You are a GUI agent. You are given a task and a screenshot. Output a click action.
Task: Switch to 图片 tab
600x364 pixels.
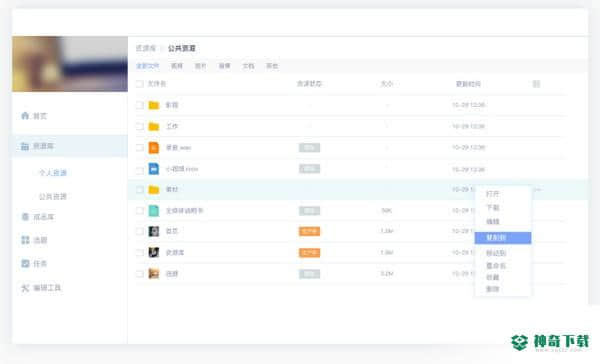click(201, 66)
